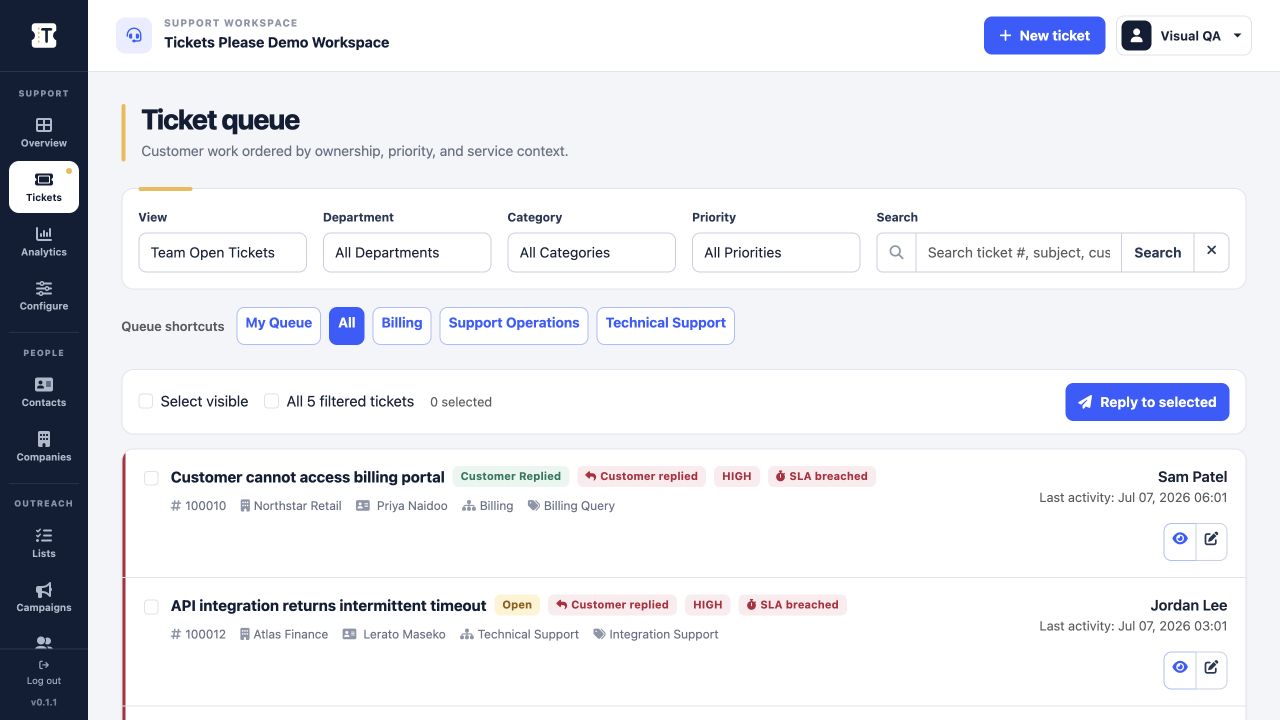Click Reply to selected
The image size is (1280, 720).
click(x=1147, y=402)
